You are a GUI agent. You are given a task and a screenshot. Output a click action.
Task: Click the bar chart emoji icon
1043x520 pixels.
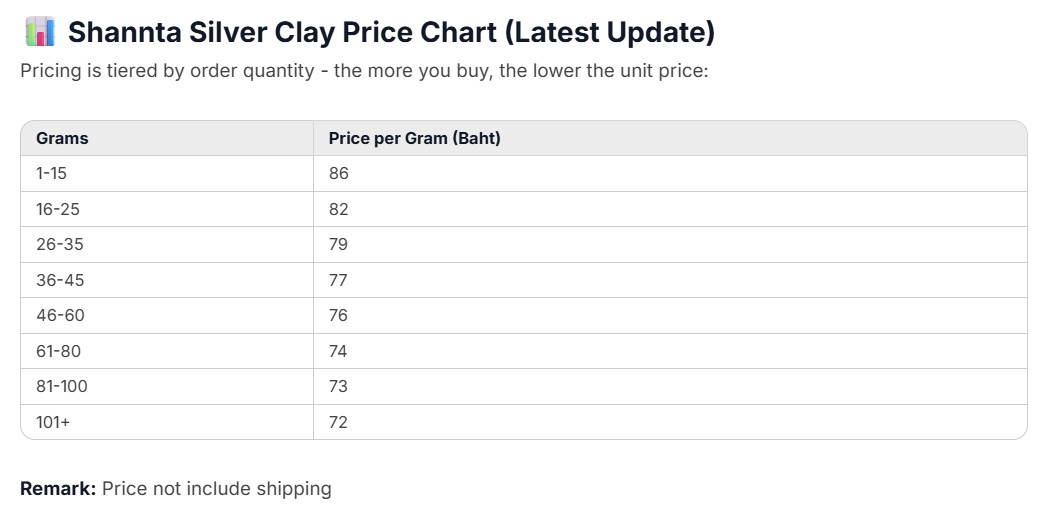[x=38, y=32]
